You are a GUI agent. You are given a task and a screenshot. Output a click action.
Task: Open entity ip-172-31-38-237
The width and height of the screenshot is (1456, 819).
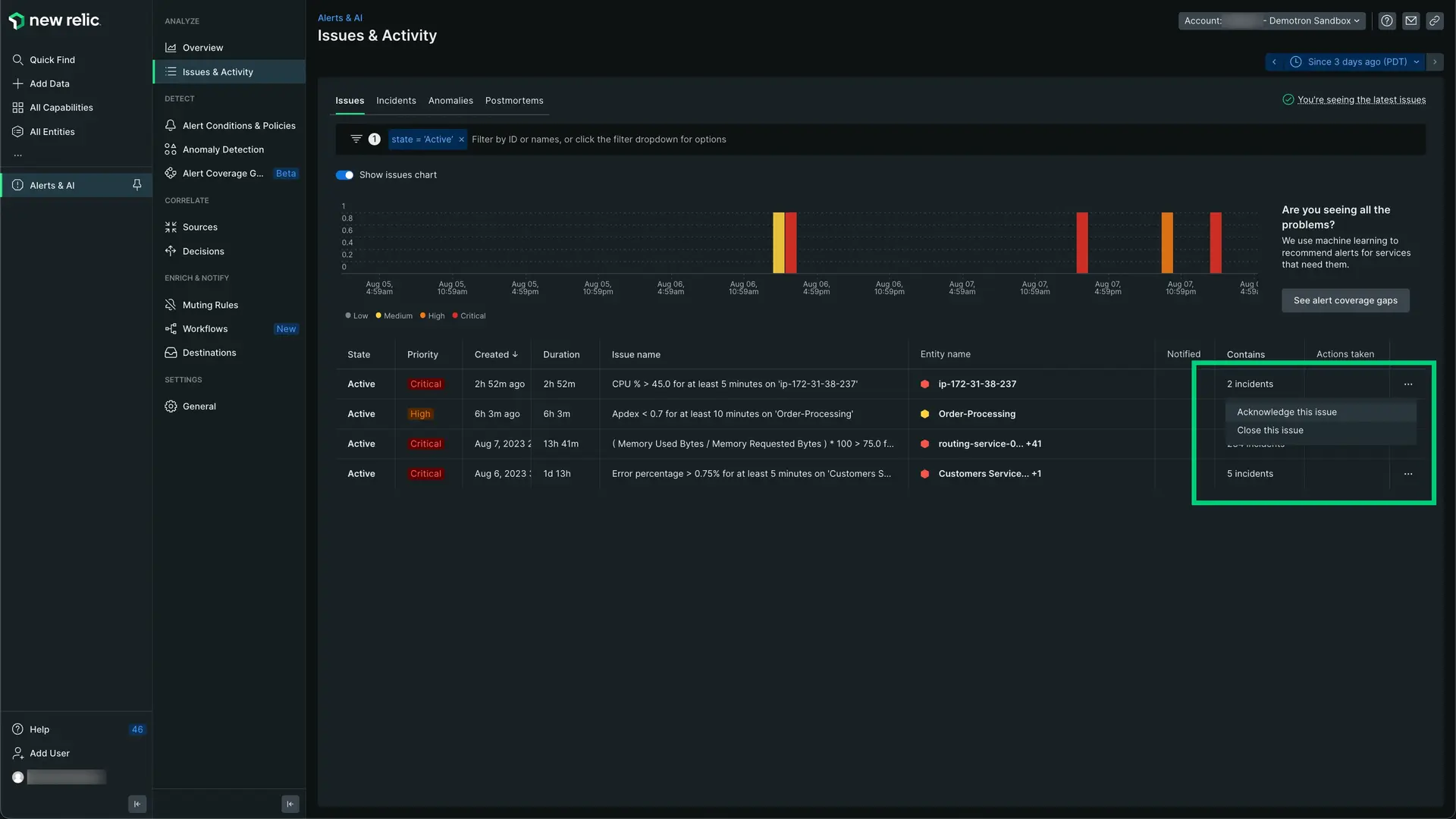coord(977,384)
